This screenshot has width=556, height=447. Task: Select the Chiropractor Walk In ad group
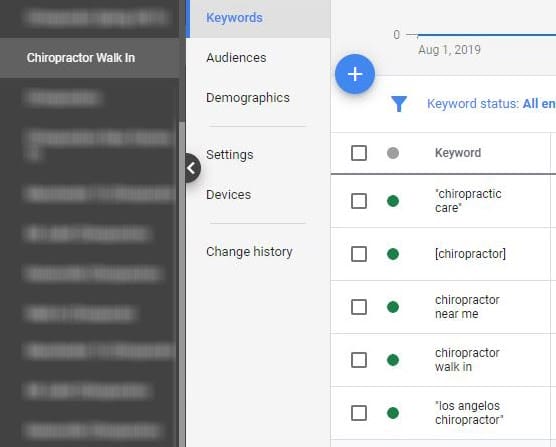pos(89,58)
